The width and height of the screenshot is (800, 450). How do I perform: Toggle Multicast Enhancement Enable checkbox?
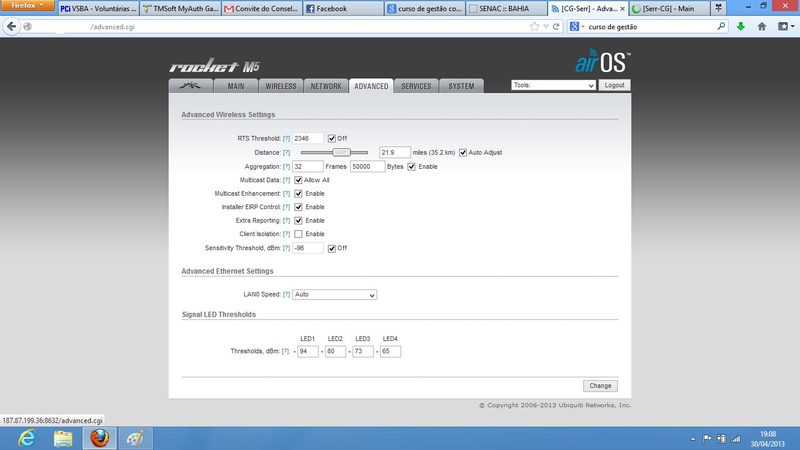(x=298, y=193)
